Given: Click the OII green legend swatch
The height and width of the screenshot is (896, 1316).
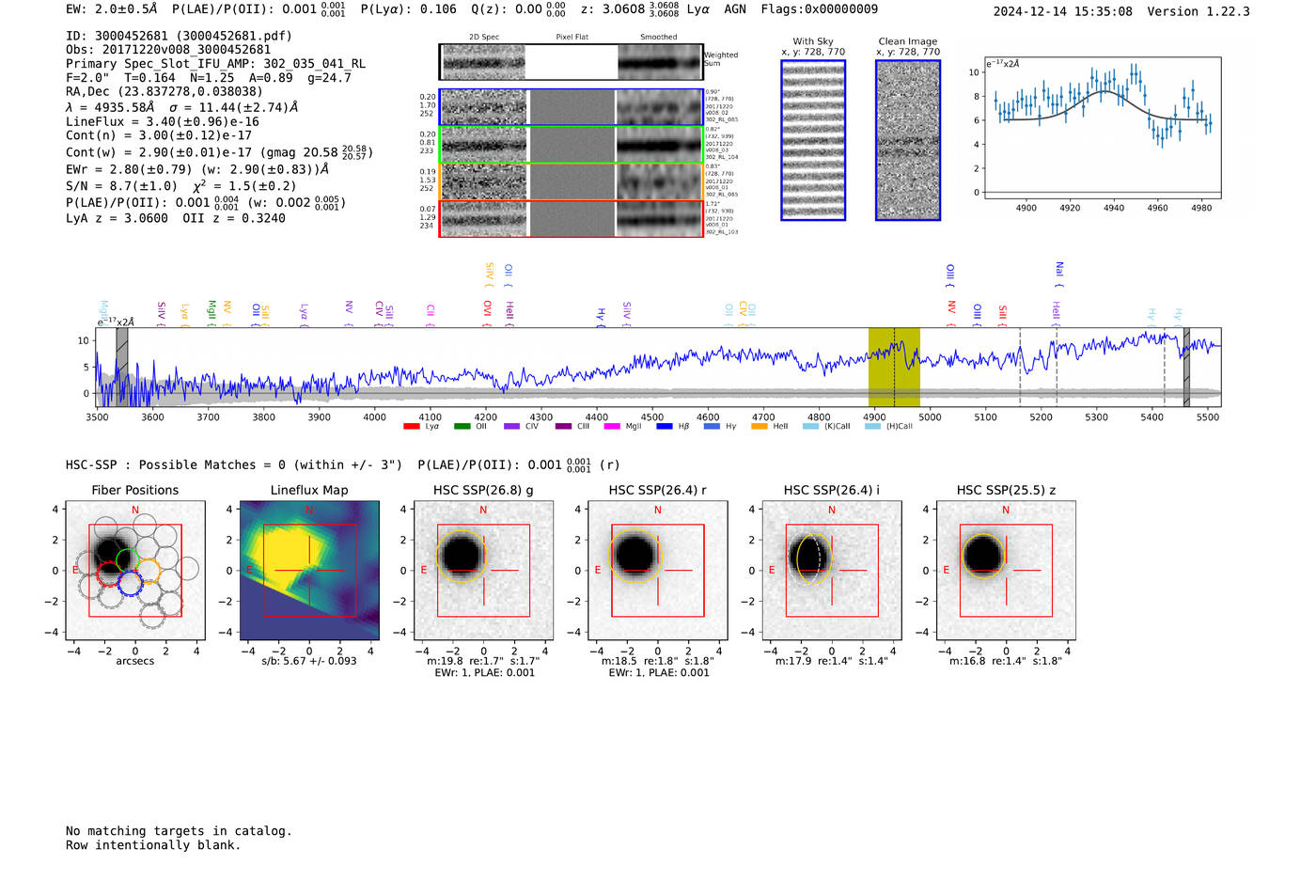Looking at the screenshot, I should coord(462,427).
